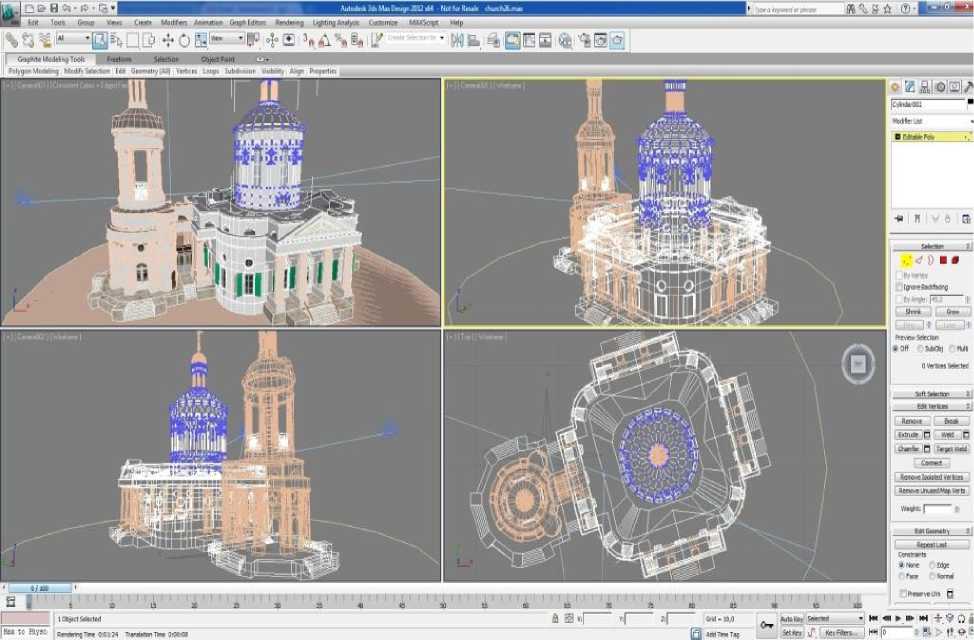
Task: Toggle the Ignore Backfacing checkbox
Action: coord(899,287)
